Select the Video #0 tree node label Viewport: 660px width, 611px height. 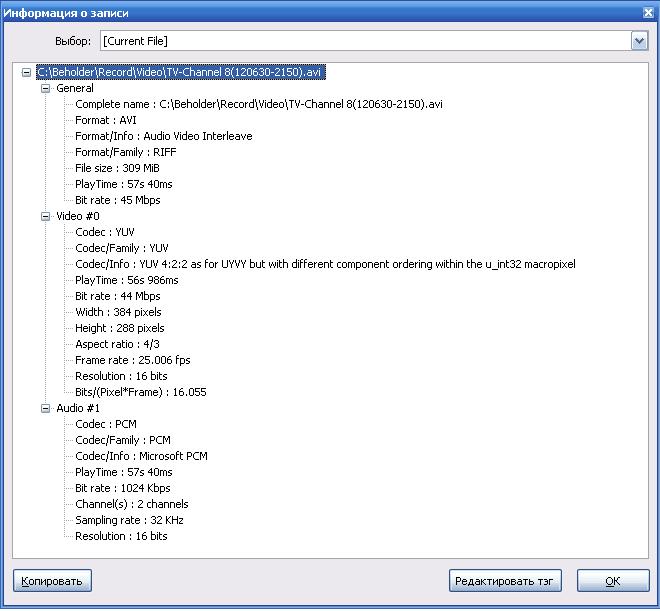coord(78,216)
